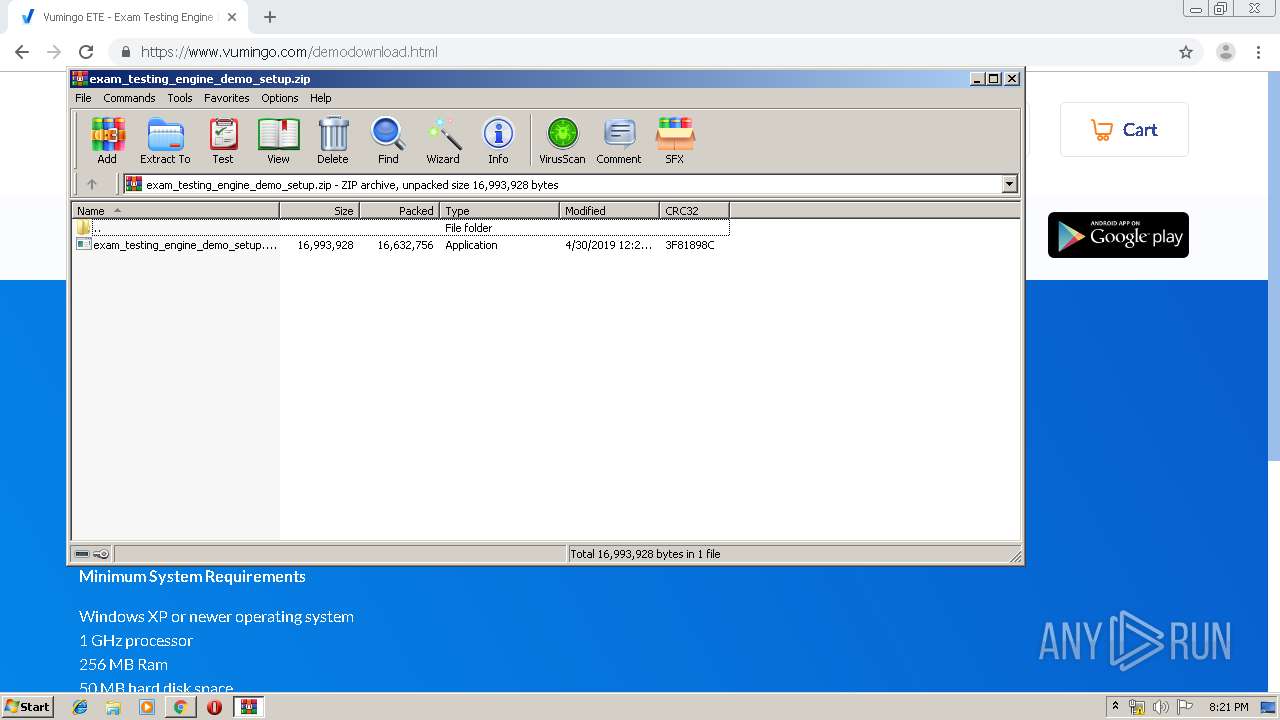Launch the Wizard tool
1280x720 pixels.
click(x=443, y=140)
